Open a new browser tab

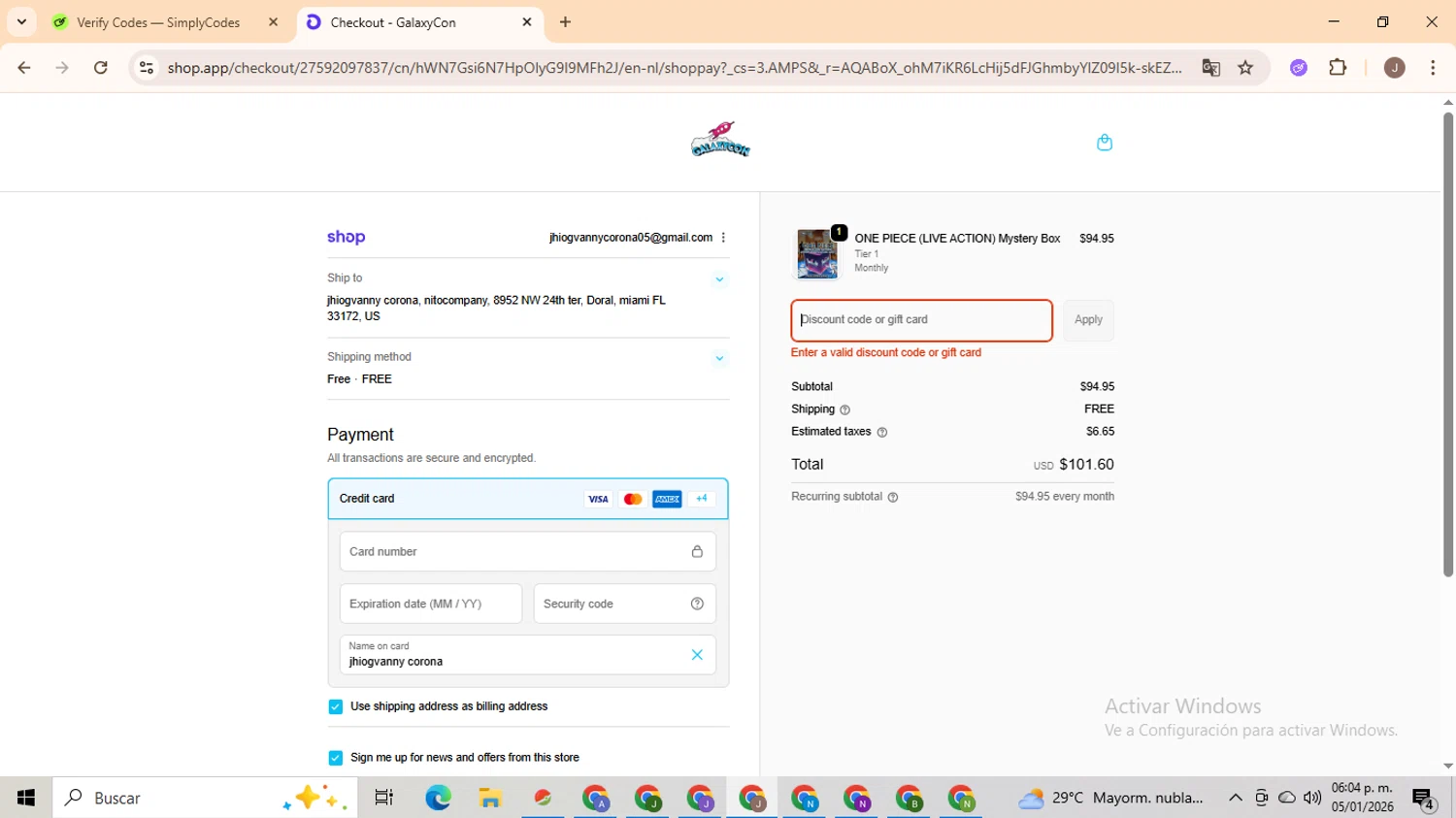566,21
